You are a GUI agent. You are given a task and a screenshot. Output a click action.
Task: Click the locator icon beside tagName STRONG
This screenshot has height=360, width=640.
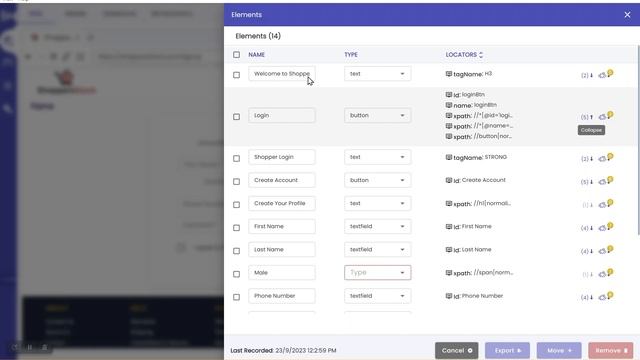tap(449, 157)
